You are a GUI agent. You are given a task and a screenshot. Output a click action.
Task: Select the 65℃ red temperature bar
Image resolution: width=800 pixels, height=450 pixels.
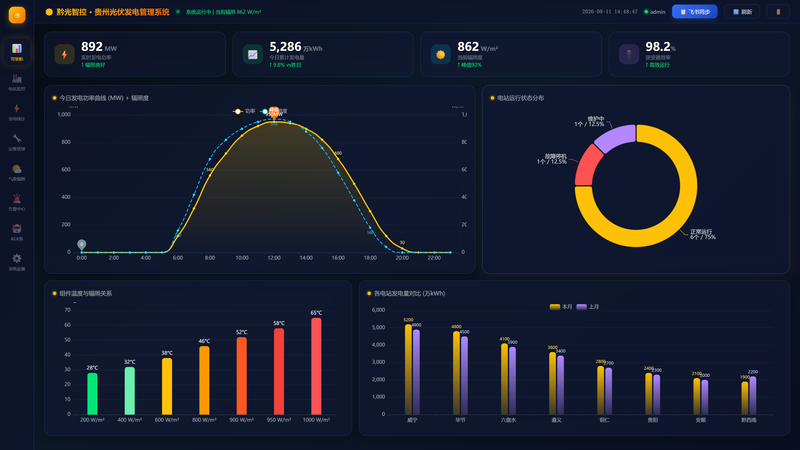(316, 366)
